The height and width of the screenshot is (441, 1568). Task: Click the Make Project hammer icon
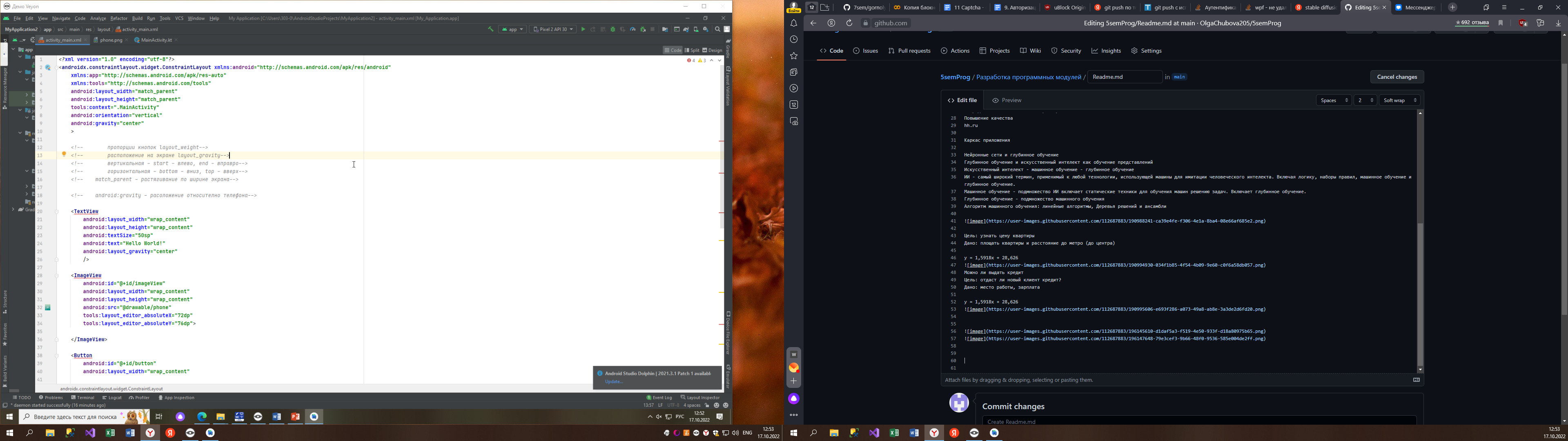click(490, 29)
